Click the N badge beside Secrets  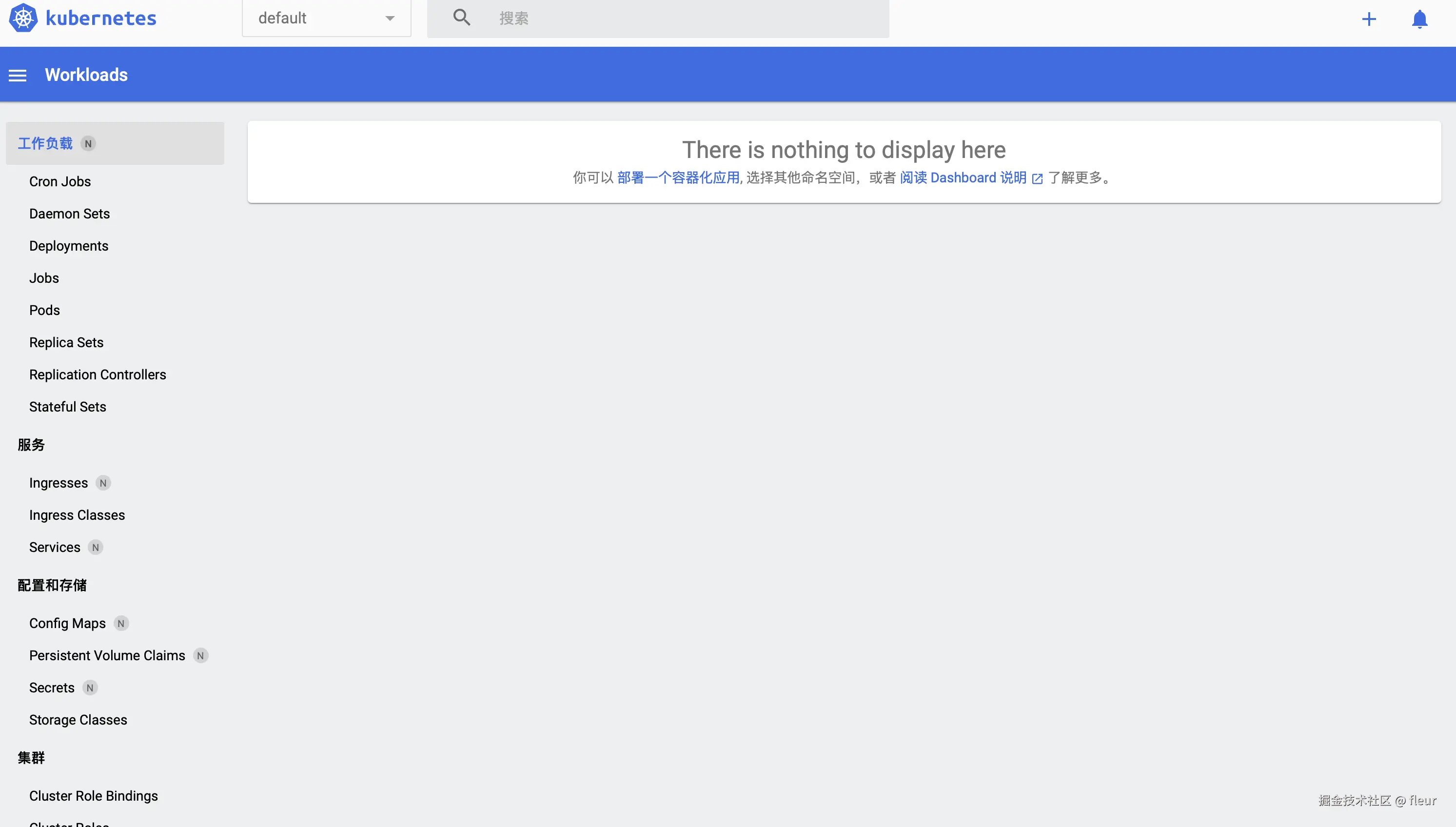tap(90, 688)
